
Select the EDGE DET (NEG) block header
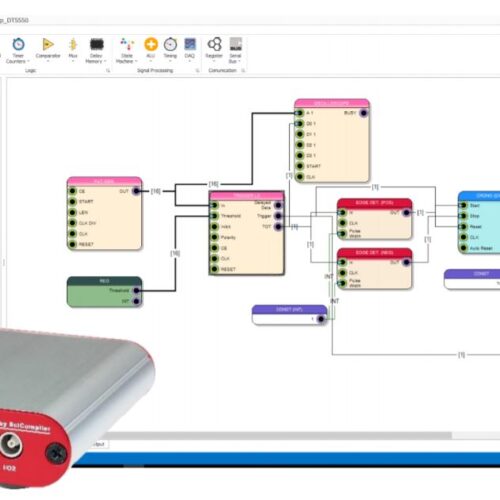click(x=374, y=253)
